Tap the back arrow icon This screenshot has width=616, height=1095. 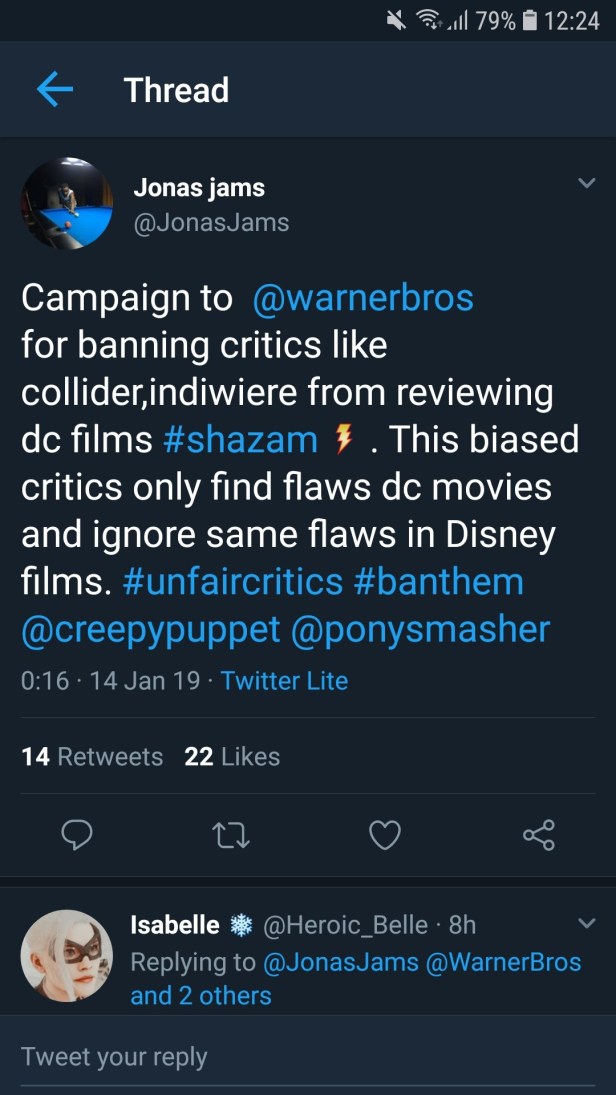pyautogui.click(x=55, y=90)
